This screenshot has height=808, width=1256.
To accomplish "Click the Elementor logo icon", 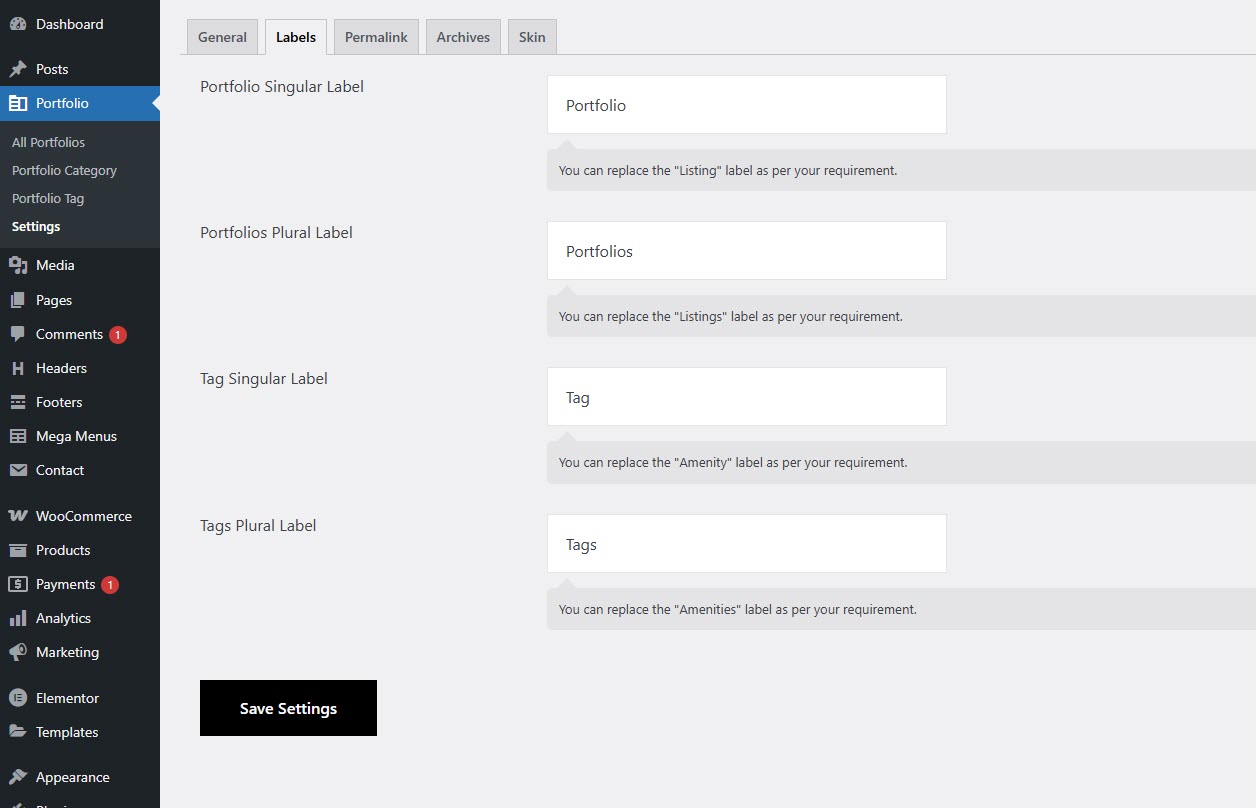I will (x=18, y=698).
